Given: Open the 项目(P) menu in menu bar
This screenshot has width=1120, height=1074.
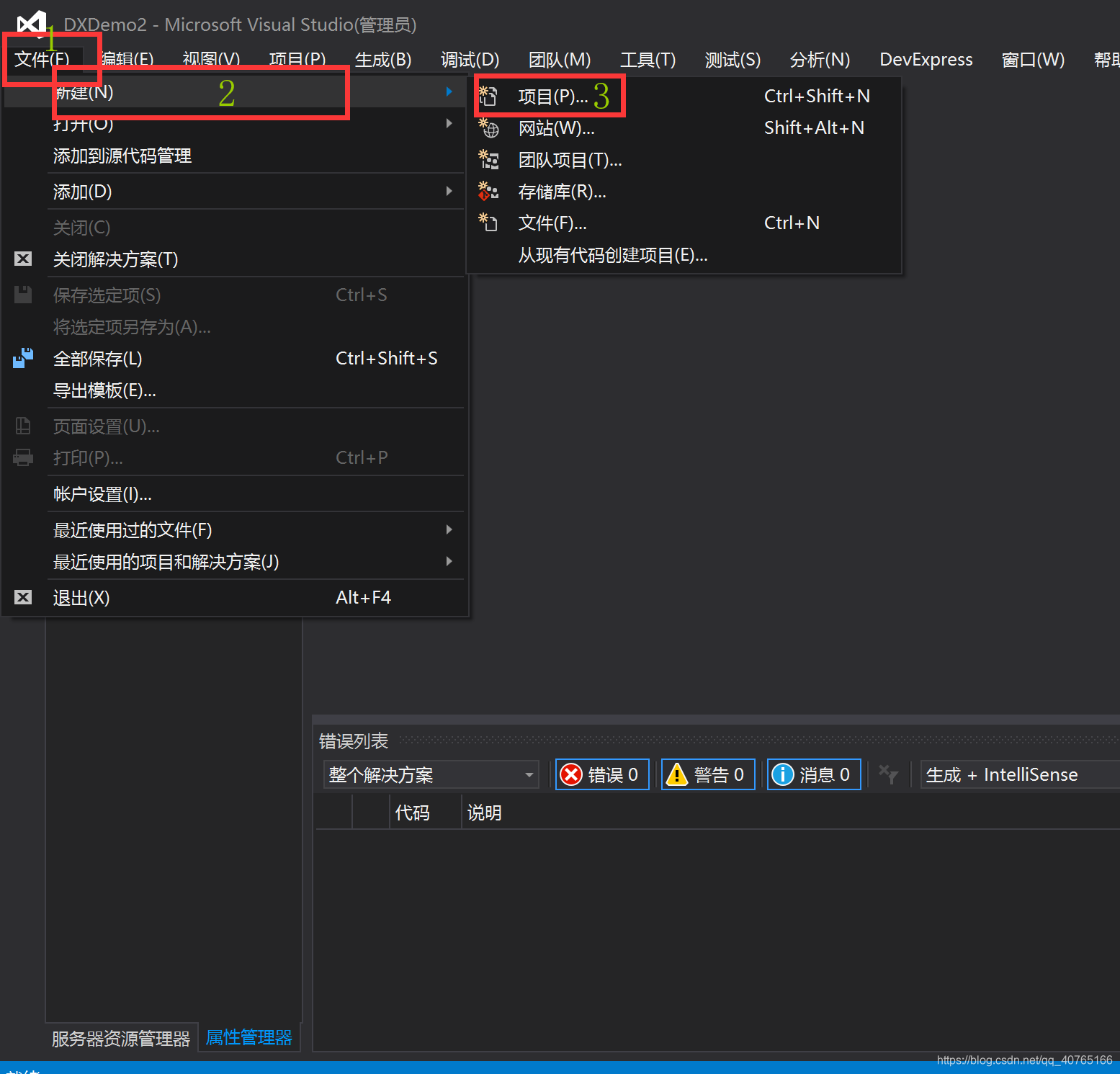Looking at the screenshot, I should tap(297, 59).
